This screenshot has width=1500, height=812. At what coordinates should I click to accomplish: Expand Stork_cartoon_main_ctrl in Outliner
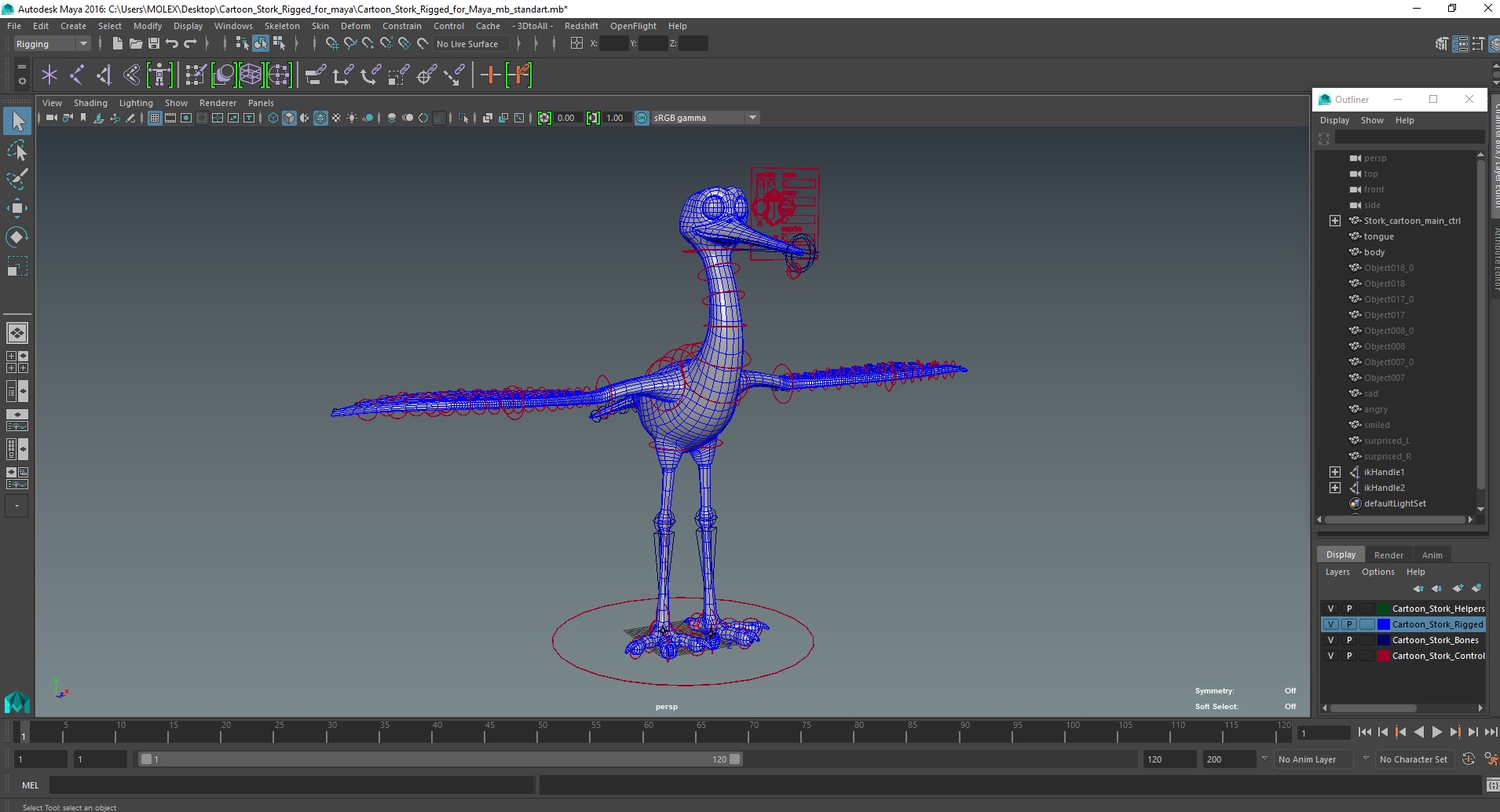point(1334,221)
